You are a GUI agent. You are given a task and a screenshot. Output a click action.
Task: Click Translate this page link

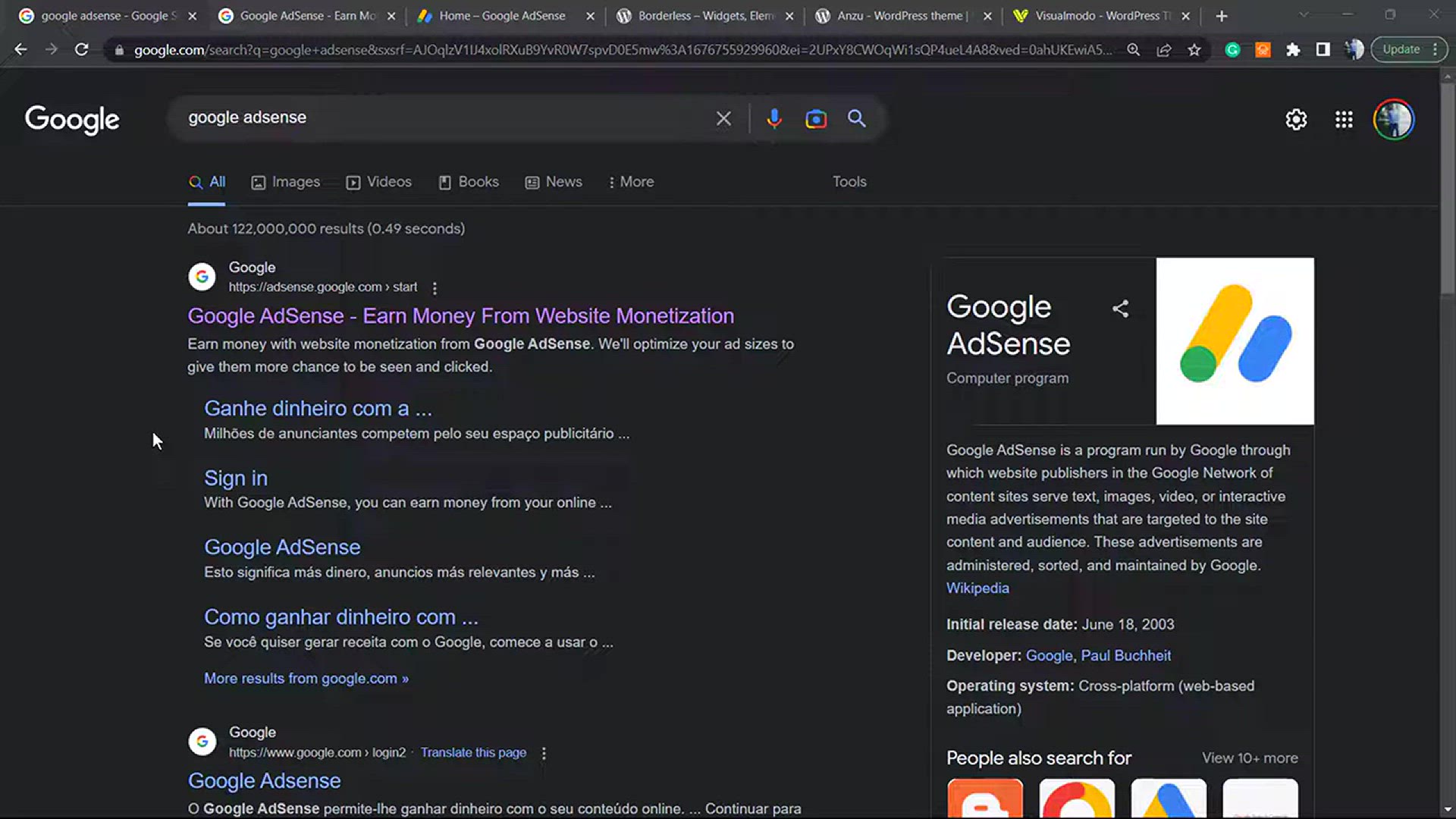click(x=473, y=753)
